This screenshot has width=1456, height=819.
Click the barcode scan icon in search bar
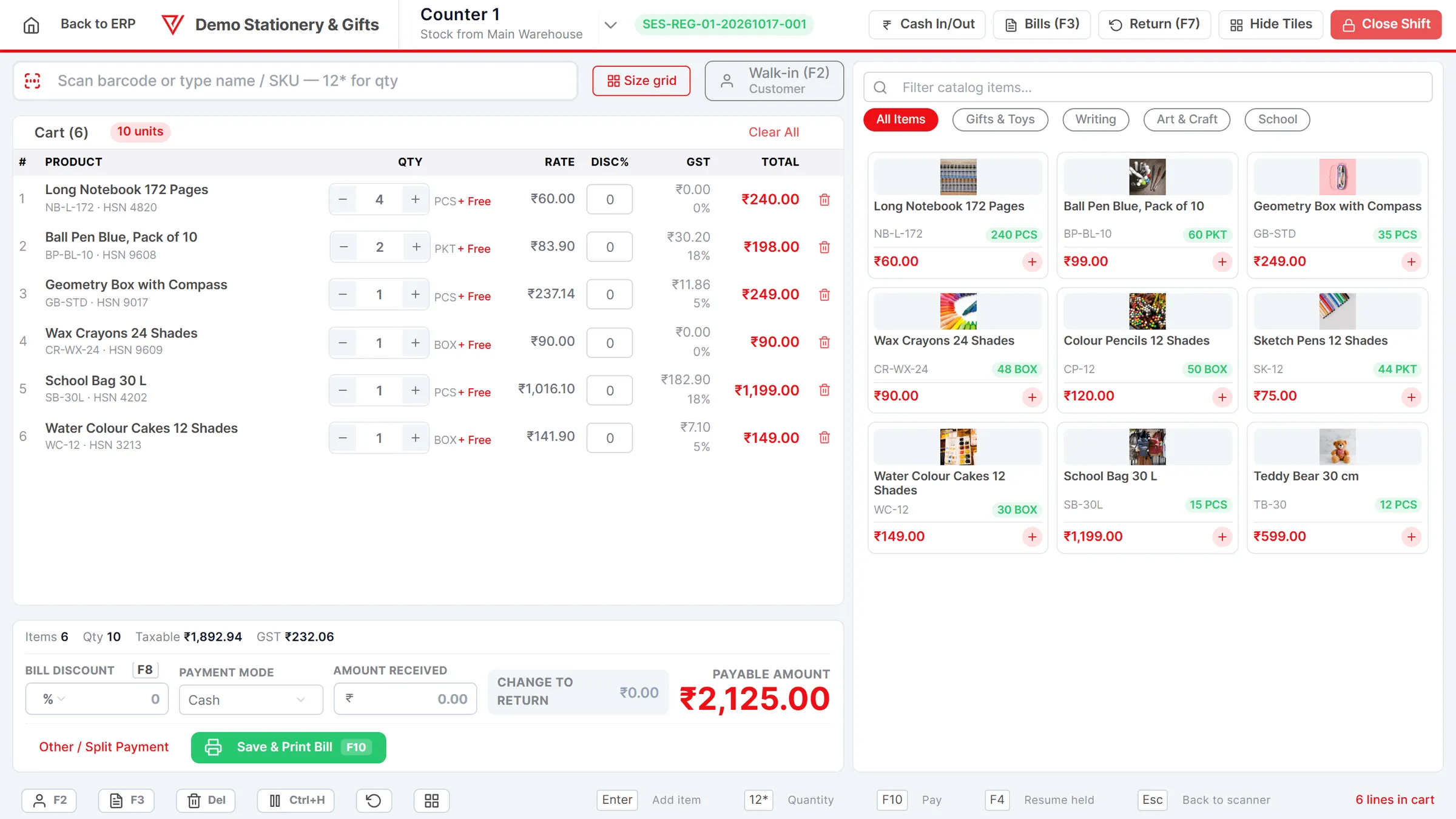point(32,81)
